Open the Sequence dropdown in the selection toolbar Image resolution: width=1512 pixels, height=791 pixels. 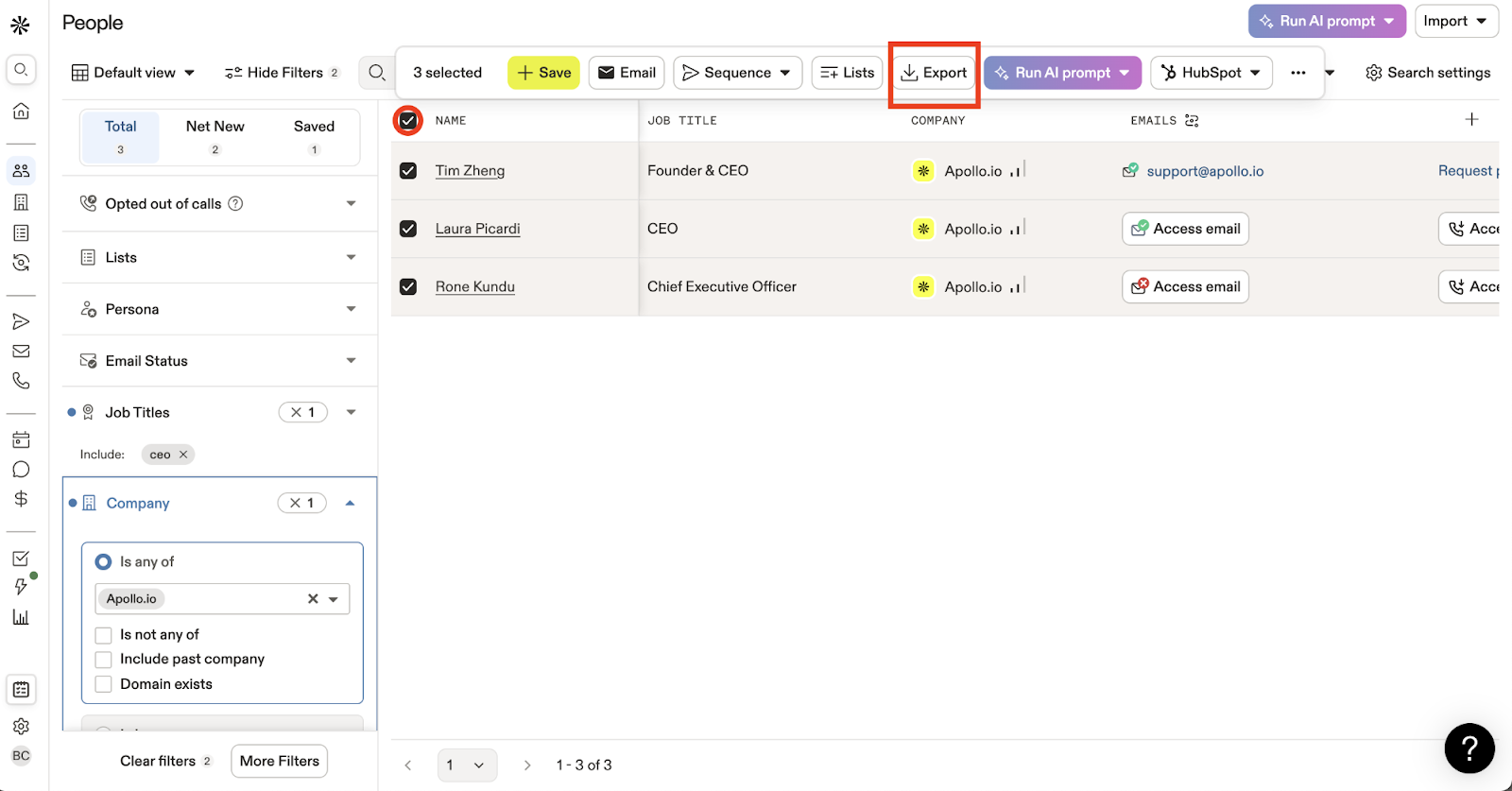(737, 73)
